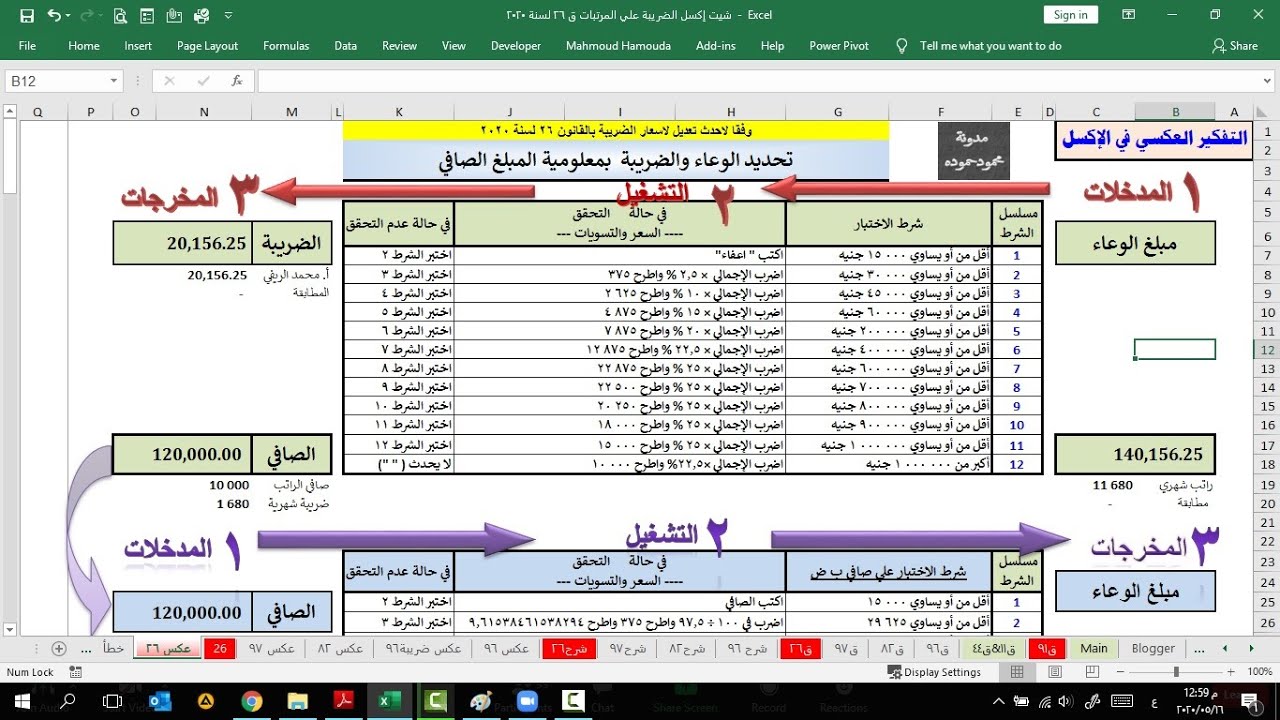The width and height of the screenshot is (1280, 720).
Task: Select the red sheet tab labeled 26
Action: pos(219,648)
